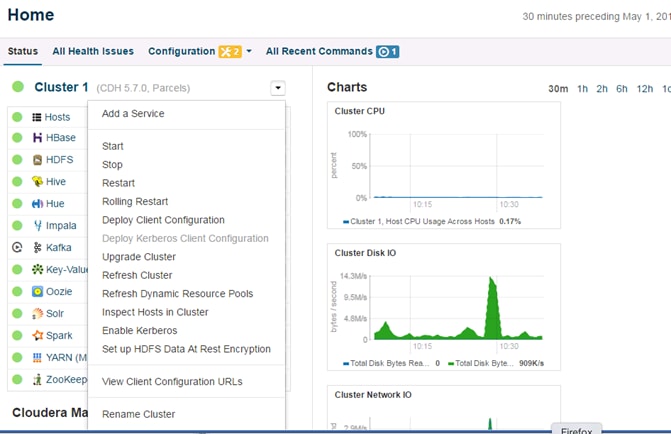Choose Enable Kerberos in cluster menu

coord(139,330)
